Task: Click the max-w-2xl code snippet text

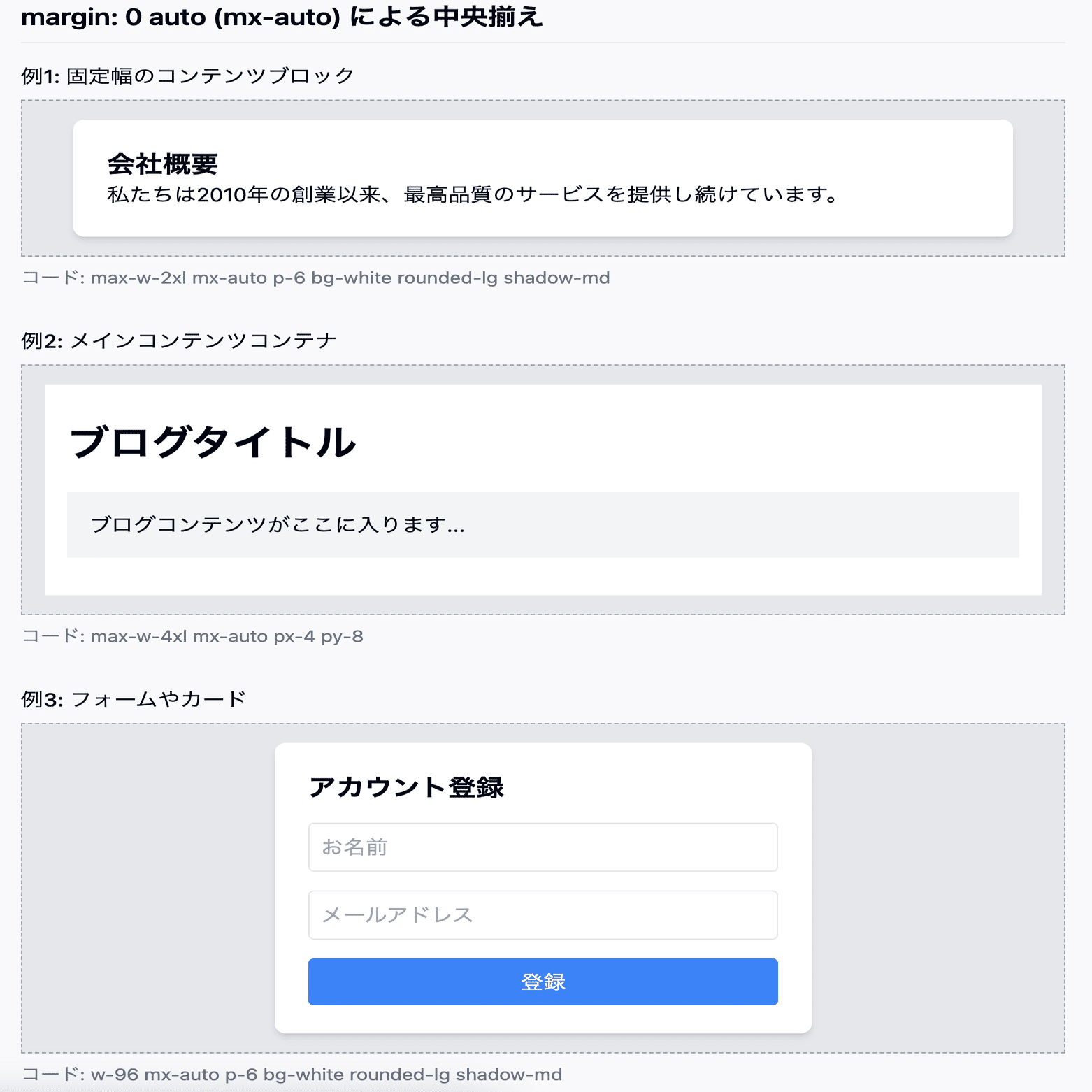Action: point(315,278)
